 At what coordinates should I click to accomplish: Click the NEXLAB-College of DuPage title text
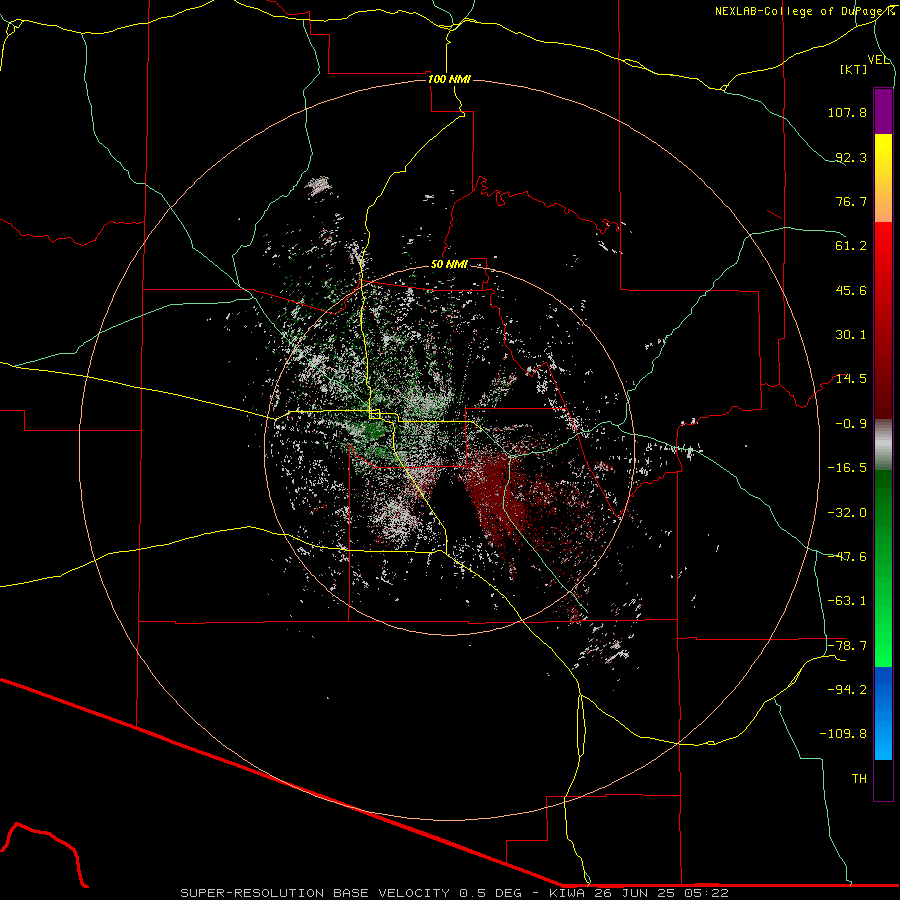click(805, 11)
